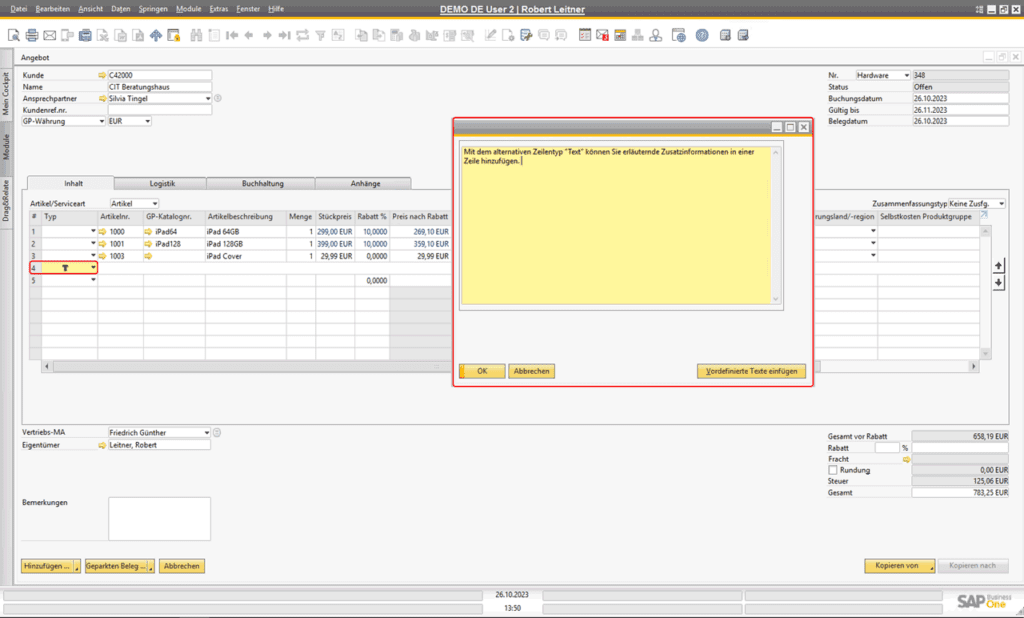Open the Find (binoculars) search icon
1024x618 pixels.
point(196,34)
